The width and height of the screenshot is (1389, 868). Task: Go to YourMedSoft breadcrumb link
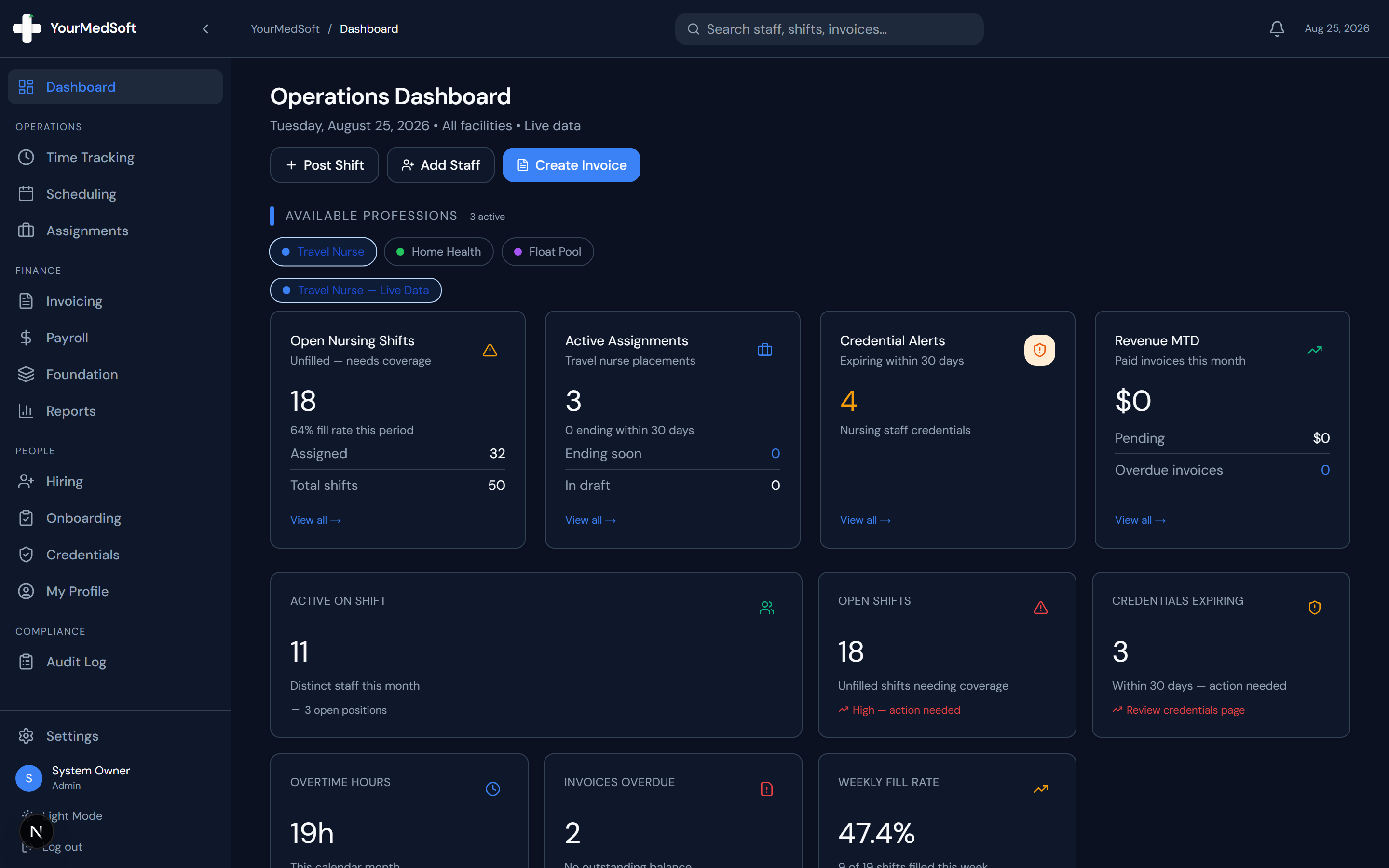(x=285, y=29)
